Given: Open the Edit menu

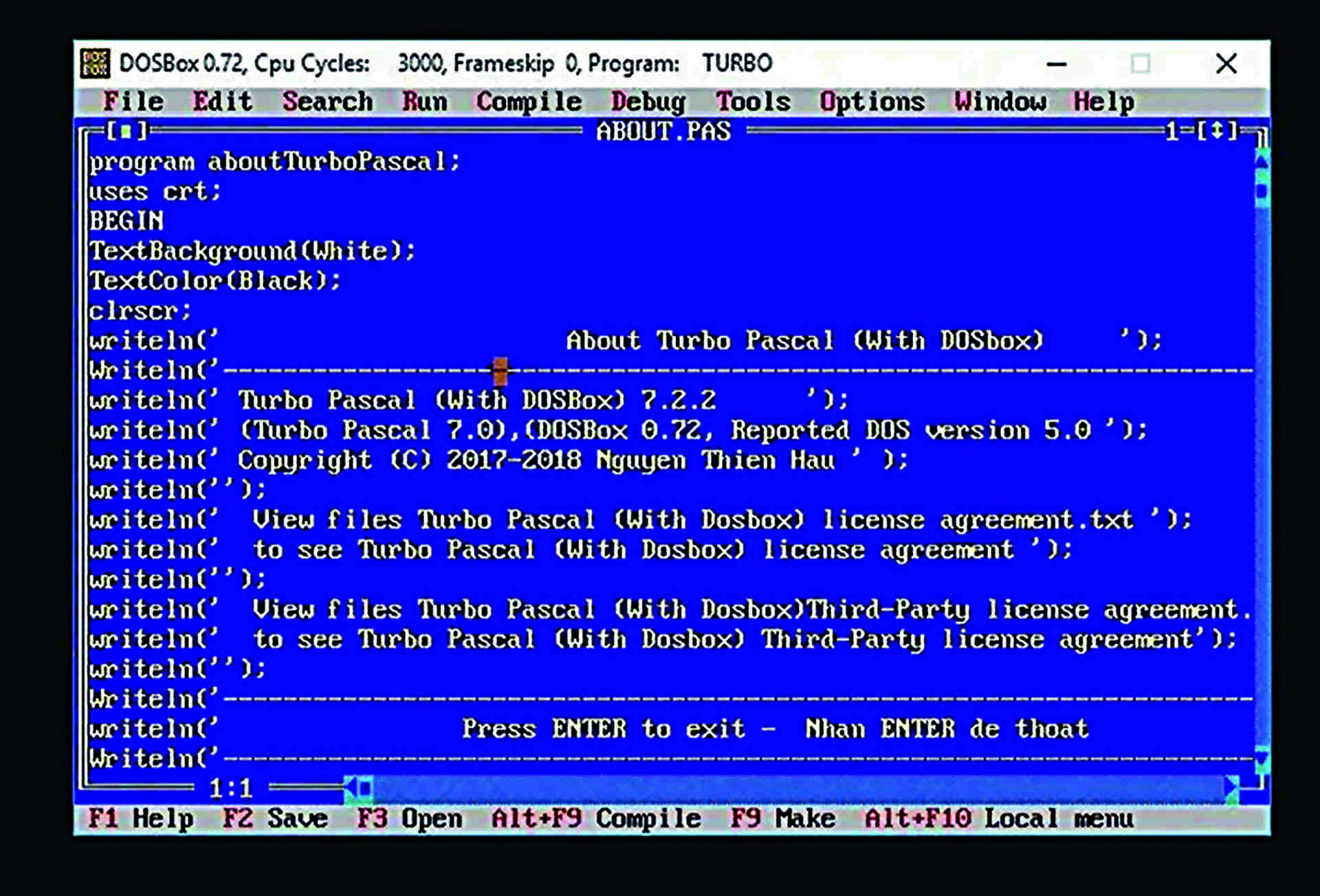Looking at the screenshot, I should pyautogui.click(x=223, y=101).
